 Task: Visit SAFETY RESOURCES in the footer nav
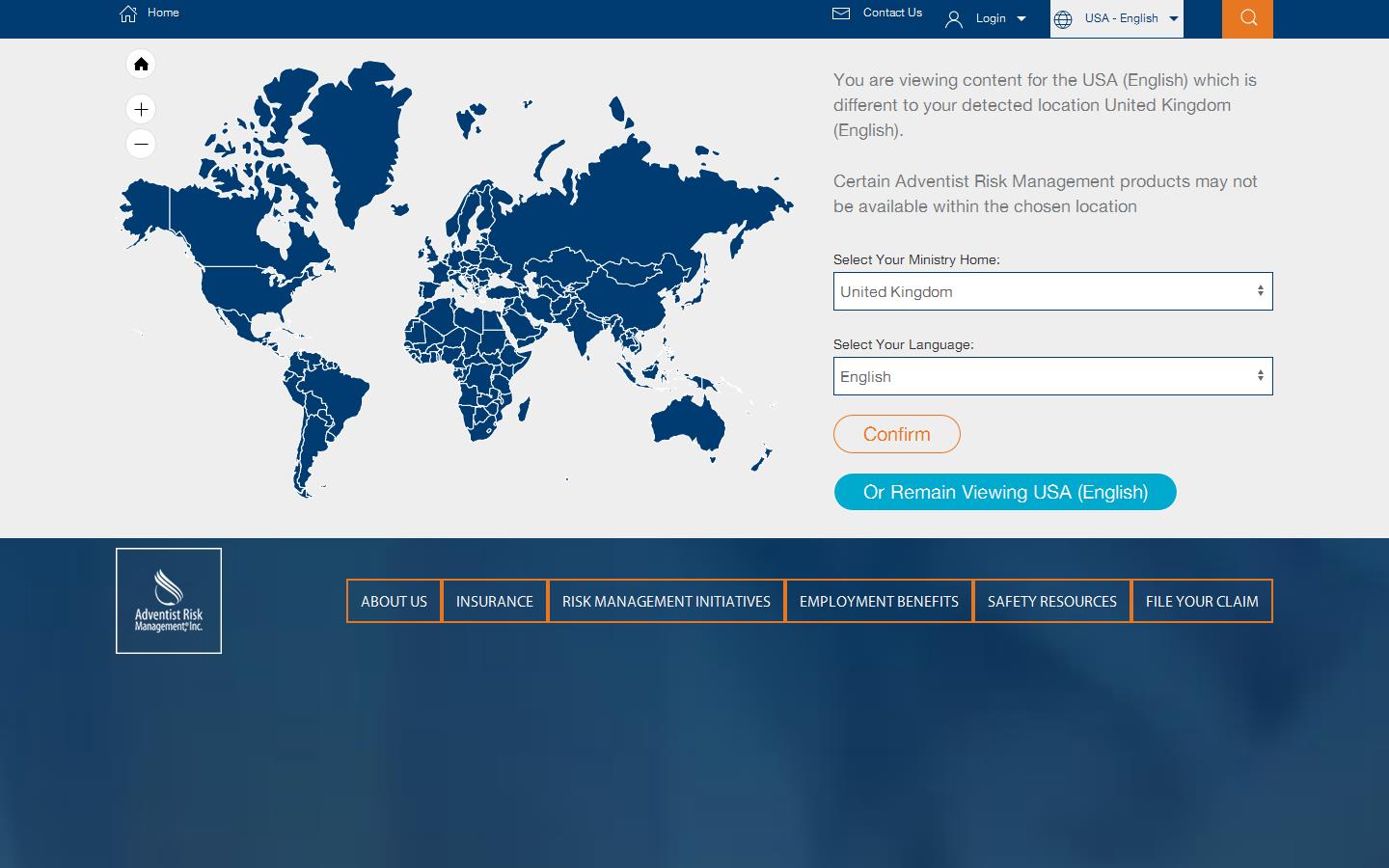(1051, 601)
